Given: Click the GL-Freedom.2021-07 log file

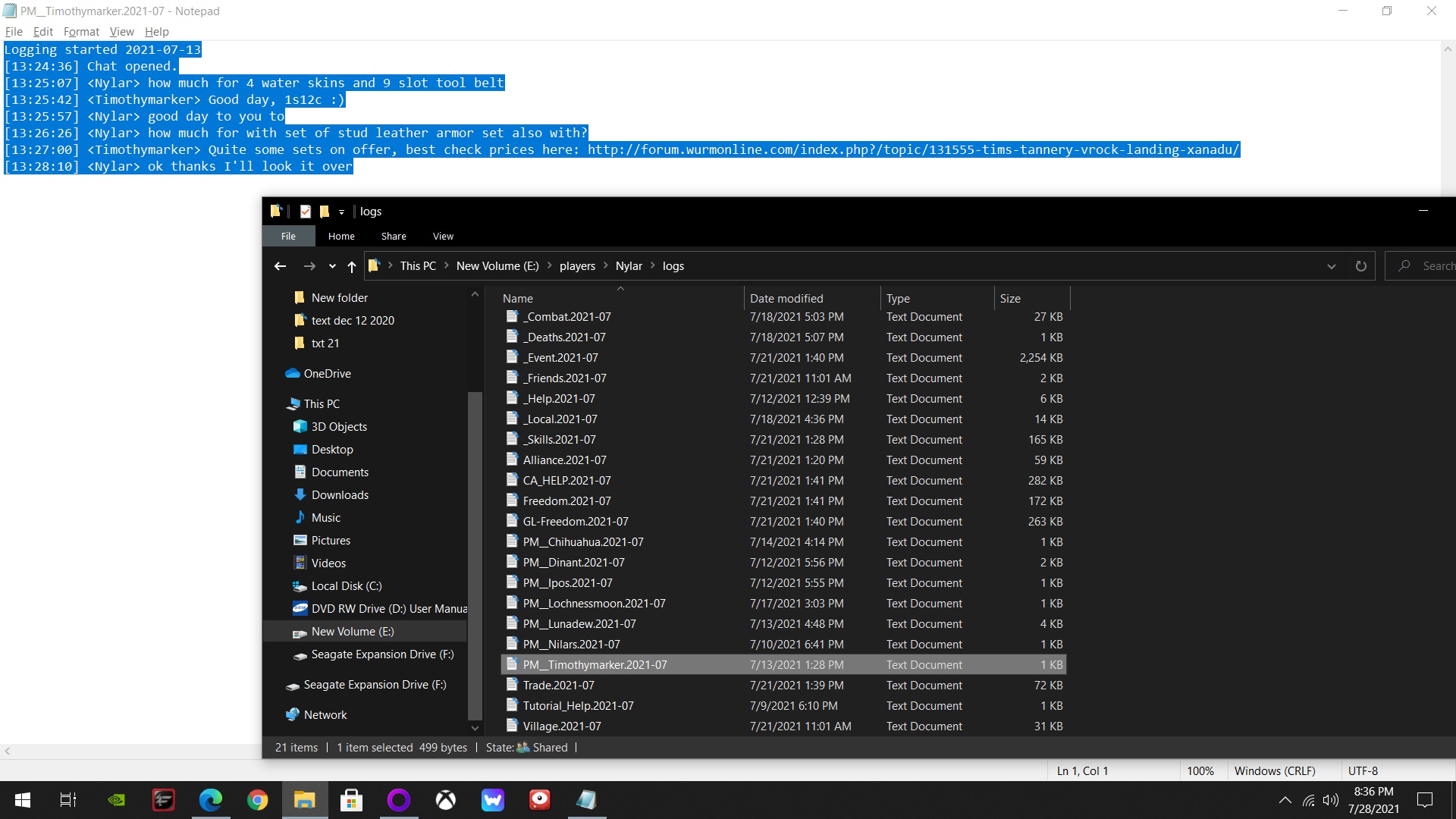Looking at the screenshot, I should (x=575, y=521).
